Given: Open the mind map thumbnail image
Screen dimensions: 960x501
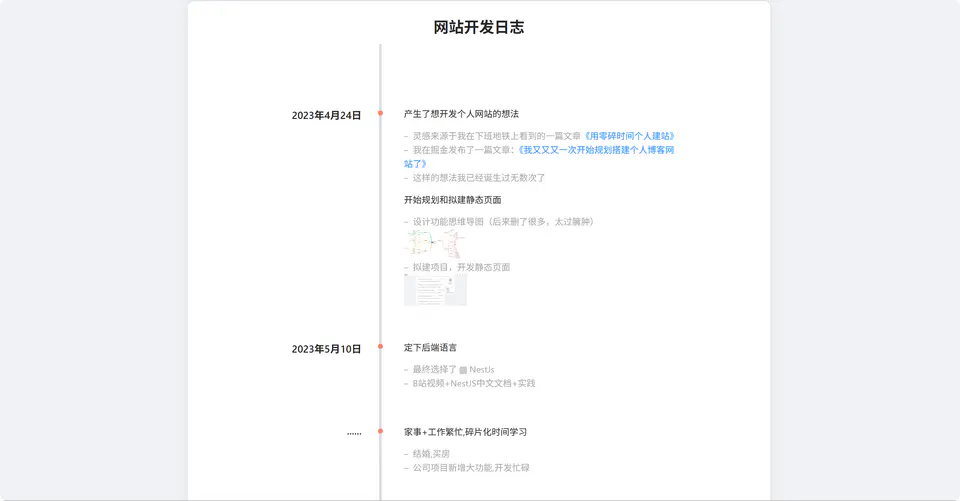Looking at the screenshot, I should pos(435,244).
